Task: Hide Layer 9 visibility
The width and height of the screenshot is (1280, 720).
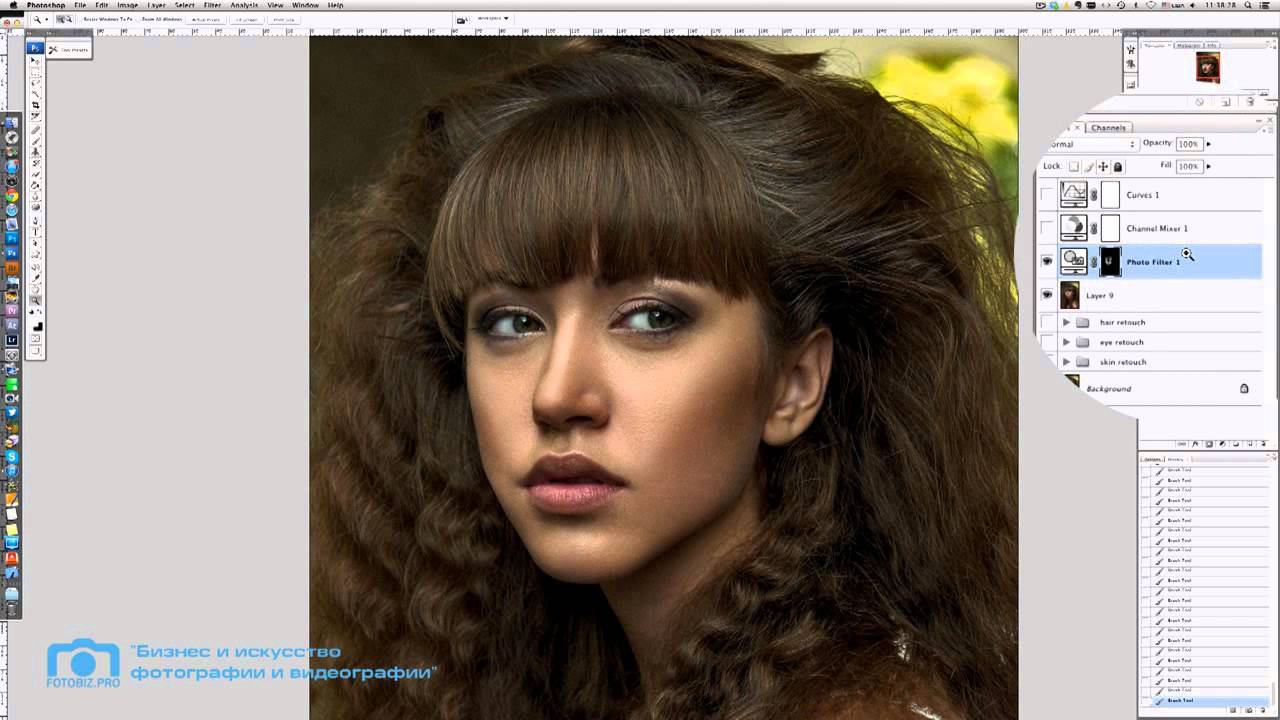Action: click(1047, 296)
